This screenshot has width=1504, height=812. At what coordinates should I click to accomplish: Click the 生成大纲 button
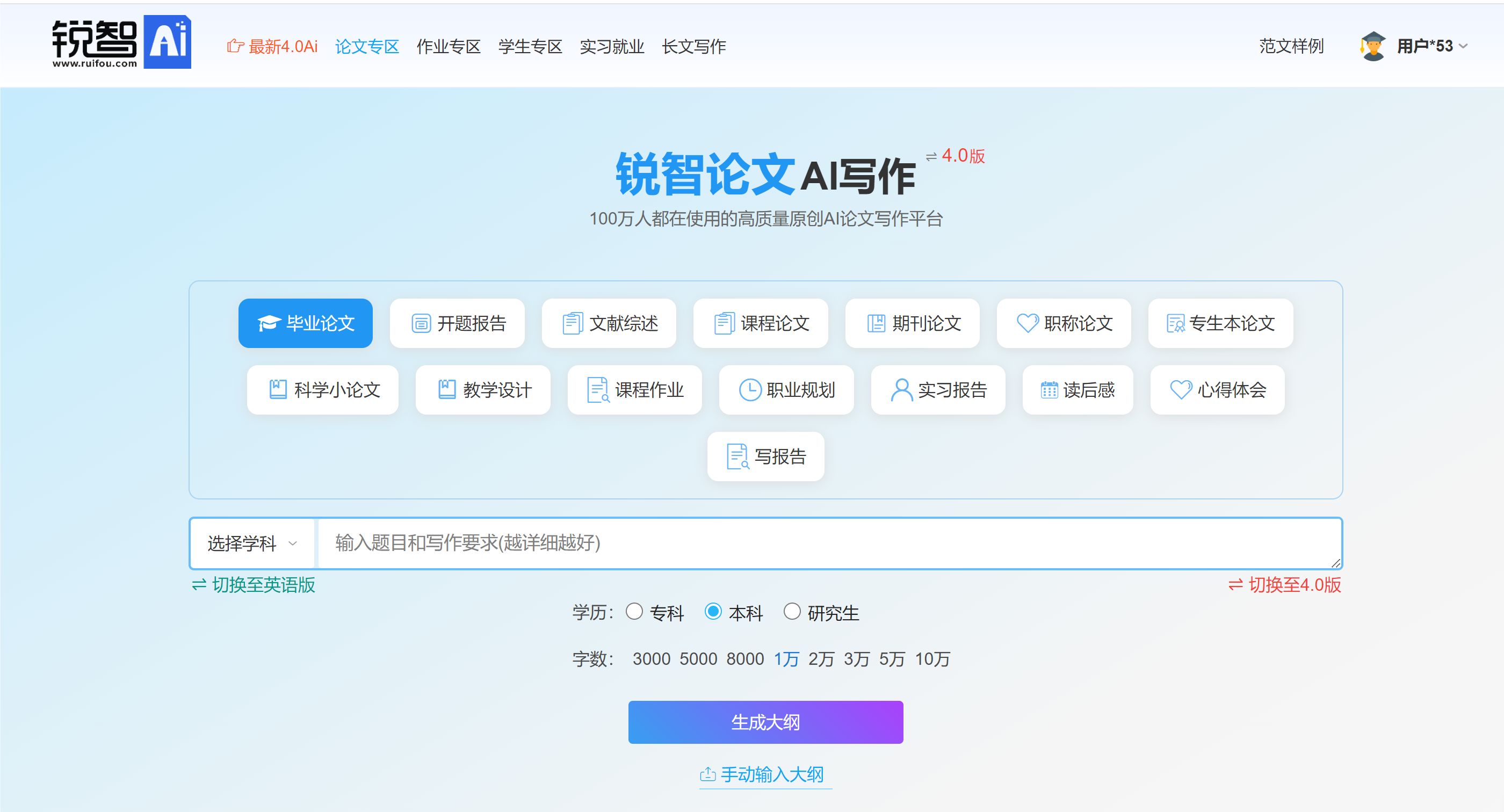tap(765, 722)
